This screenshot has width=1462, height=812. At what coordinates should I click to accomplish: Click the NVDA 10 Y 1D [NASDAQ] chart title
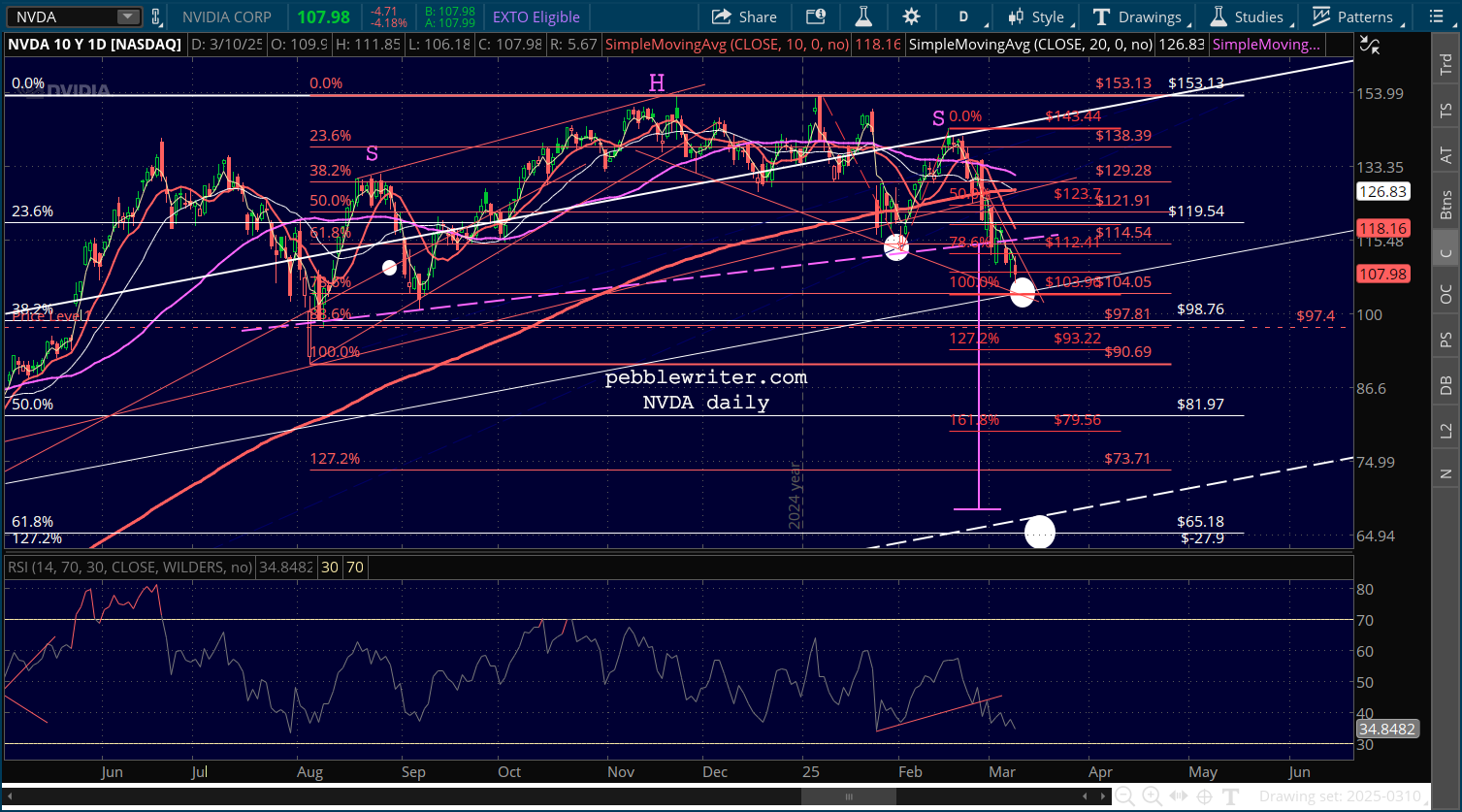pyautogui.click(x=95, y=44)
